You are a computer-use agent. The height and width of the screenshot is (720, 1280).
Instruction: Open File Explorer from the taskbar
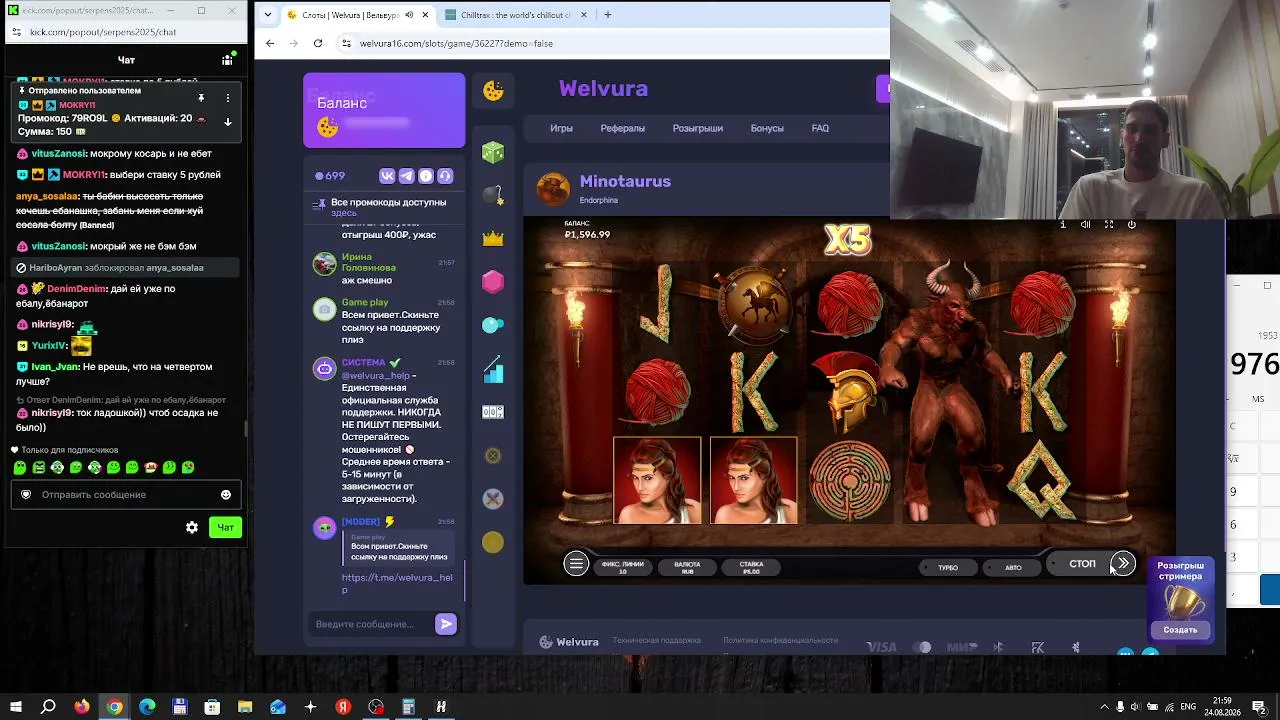pos(245,707)
